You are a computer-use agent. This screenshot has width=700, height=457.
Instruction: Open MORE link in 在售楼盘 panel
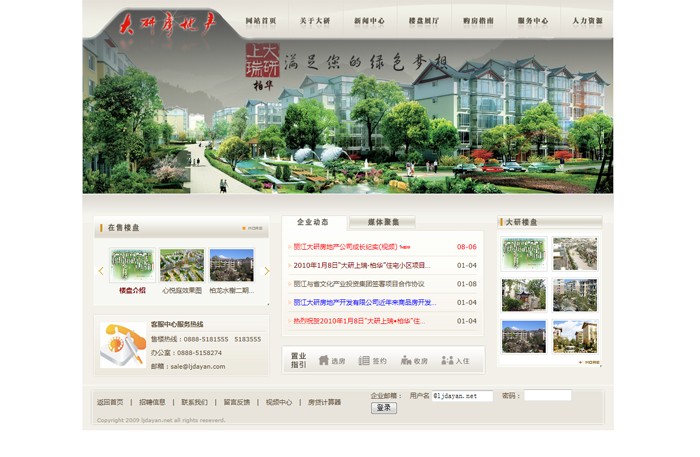(x=254, y=228)
